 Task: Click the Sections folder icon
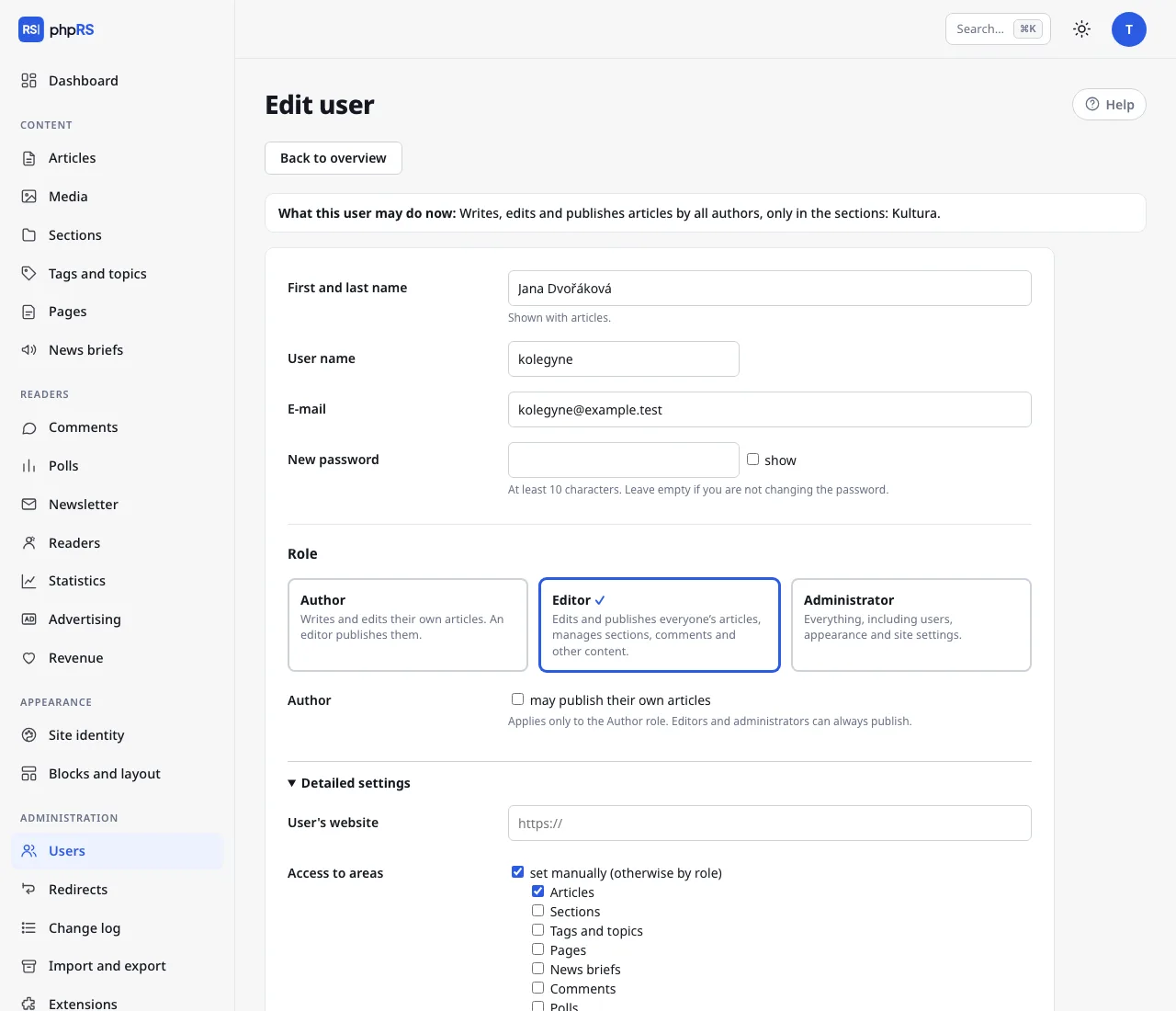(x=29, y=235)
